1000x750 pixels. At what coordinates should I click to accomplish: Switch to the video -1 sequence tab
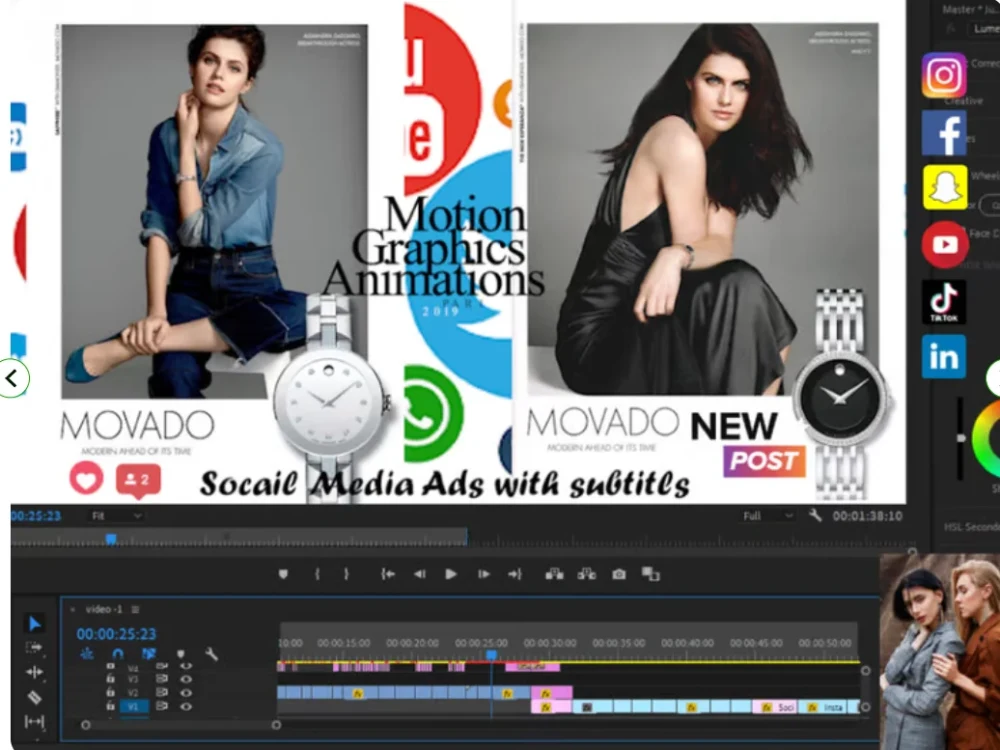coord(104,609)
